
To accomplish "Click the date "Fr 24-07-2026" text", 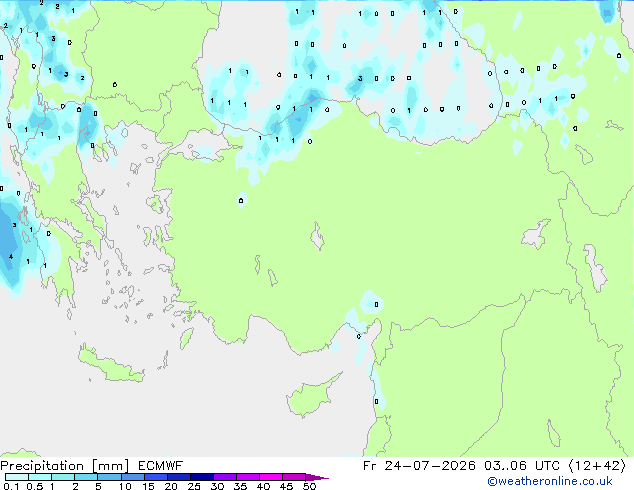I will [x=419, y=466].
